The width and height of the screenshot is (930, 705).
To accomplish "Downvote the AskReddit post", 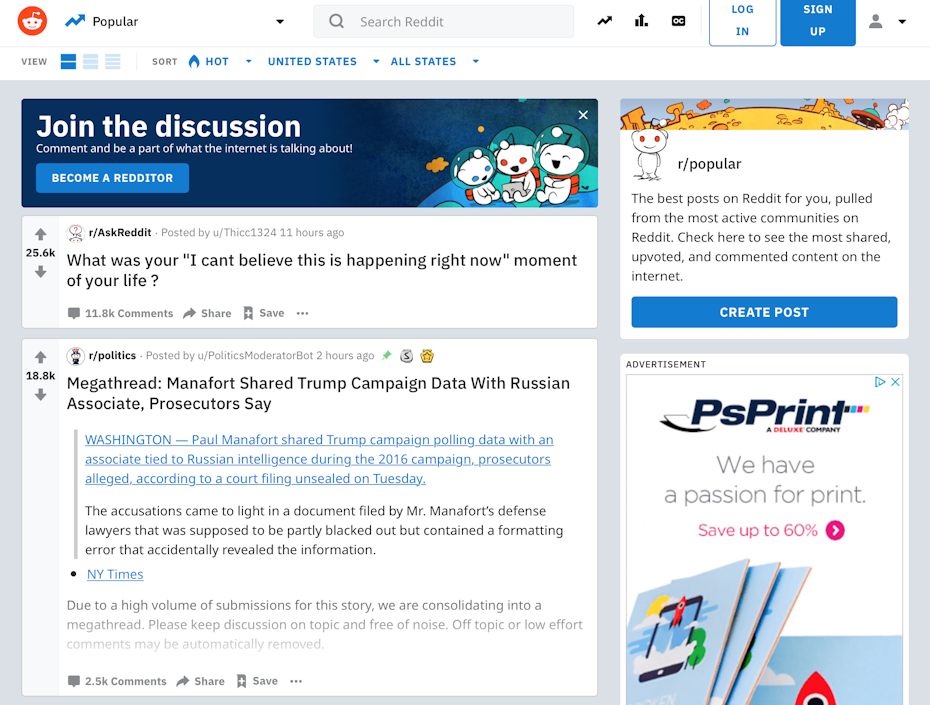I will point(40,272).
